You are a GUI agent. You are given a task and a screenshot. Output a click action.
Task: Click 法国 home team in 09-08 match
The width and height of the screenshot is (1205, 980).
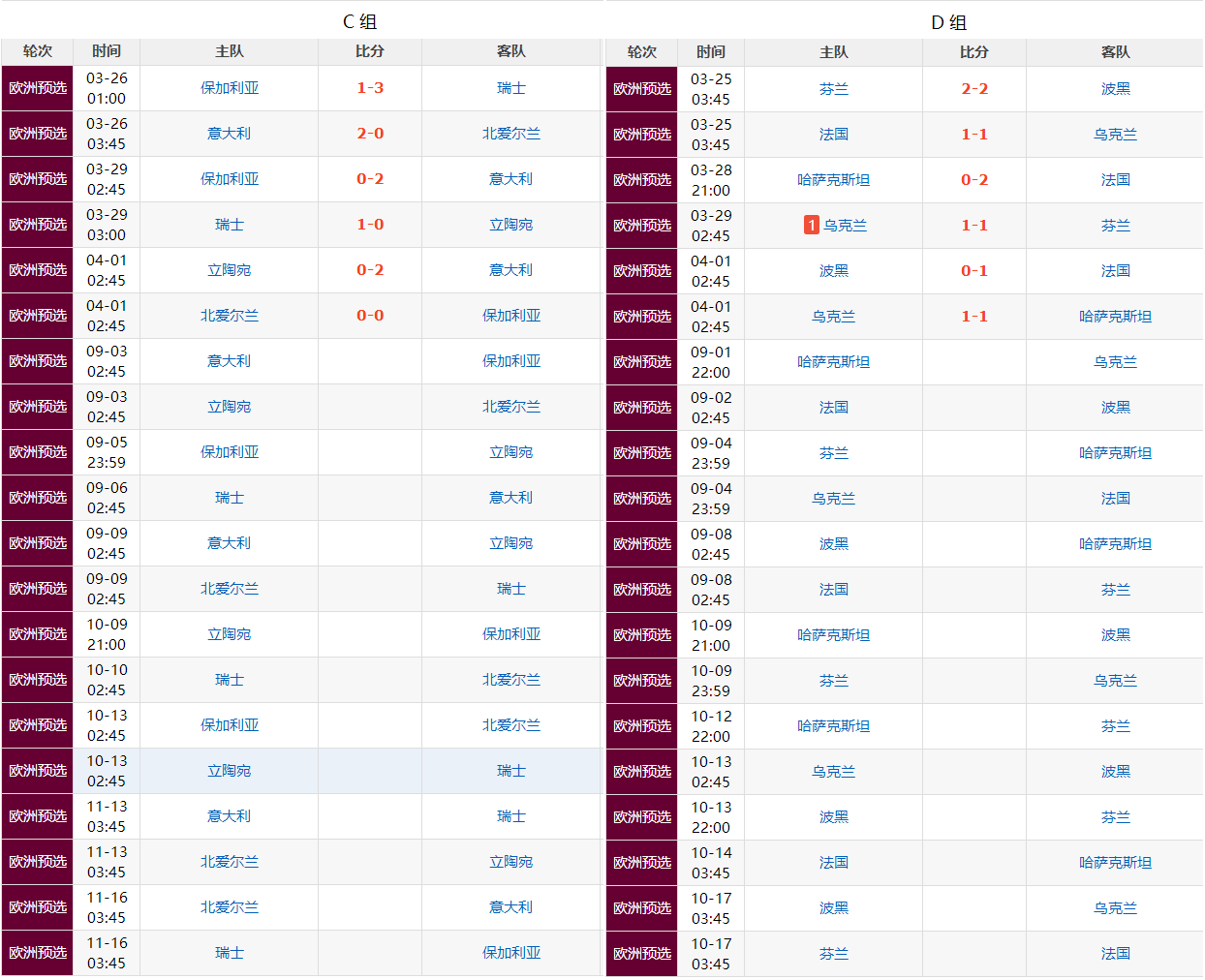pos(834,590)
